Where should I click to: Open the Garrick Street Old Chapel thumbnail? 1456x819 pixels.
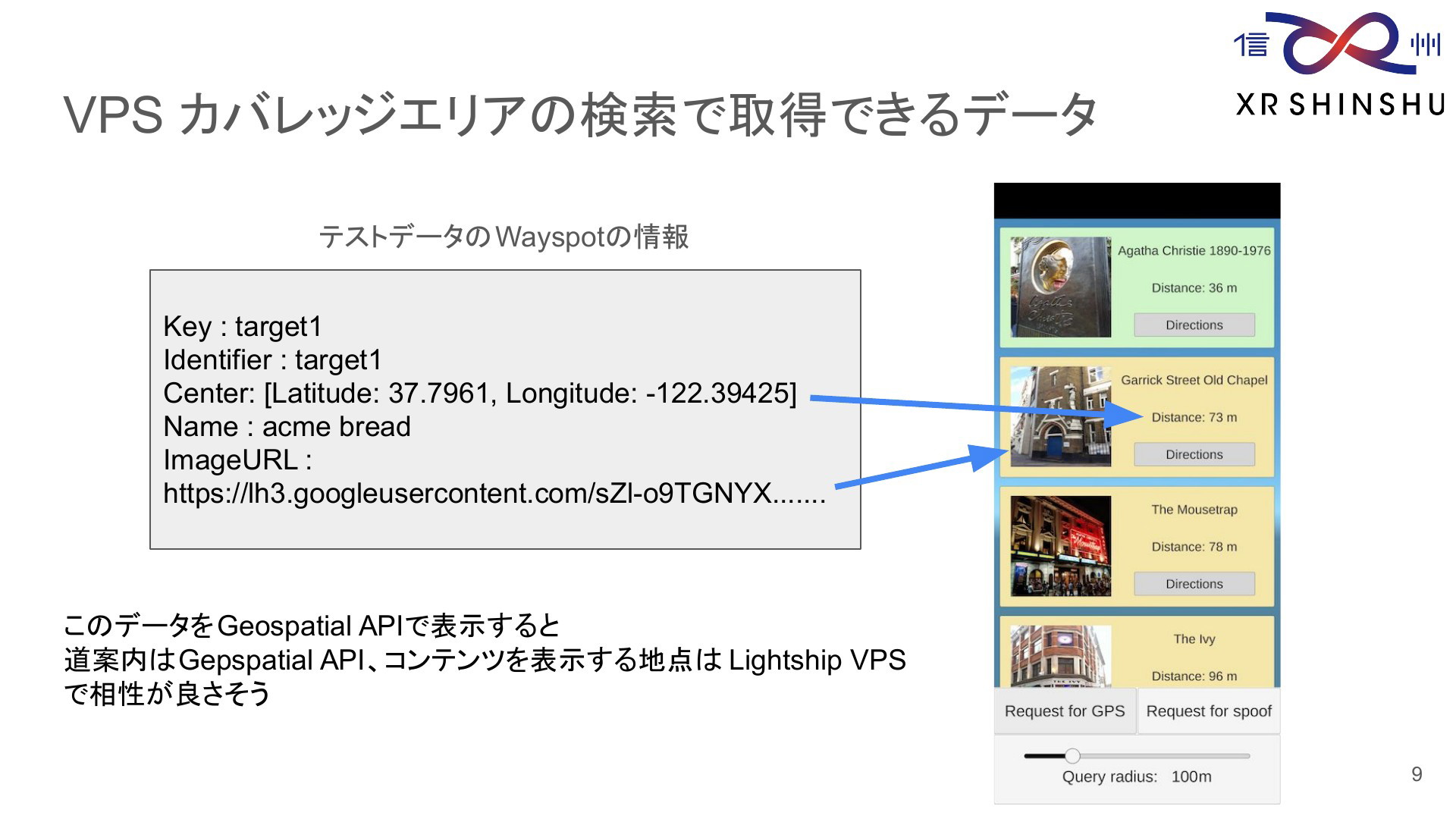(1061, 416)
